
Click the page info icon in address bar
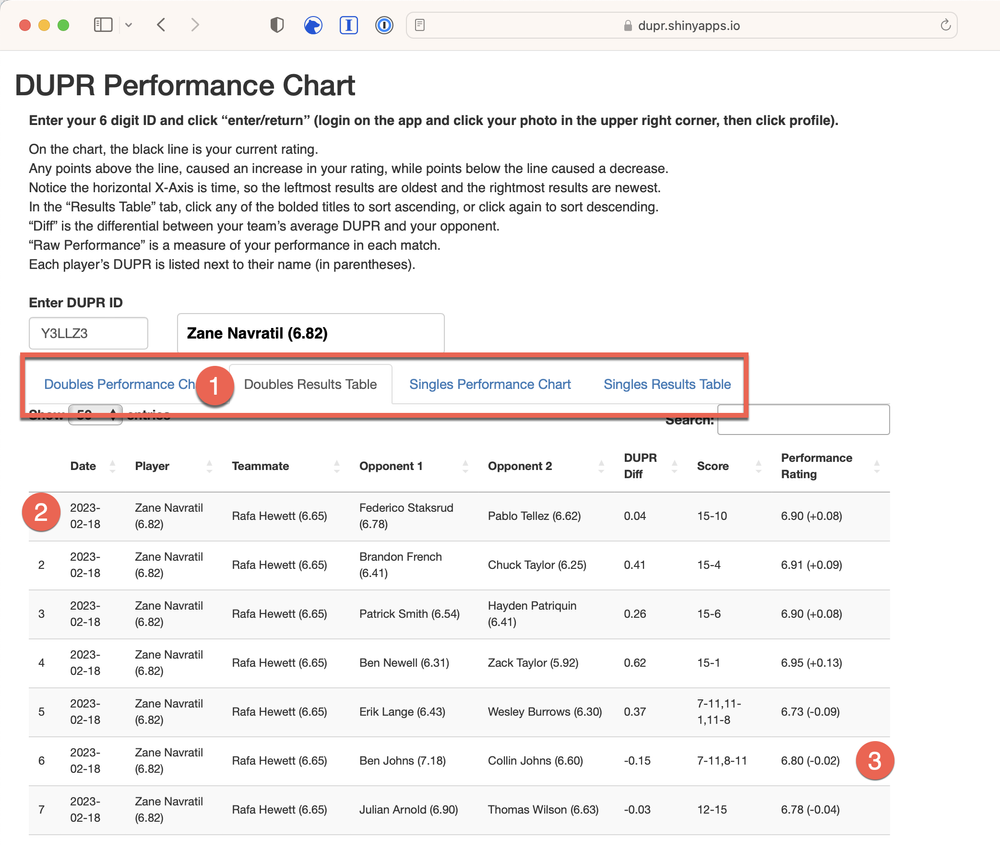(419, 24)
